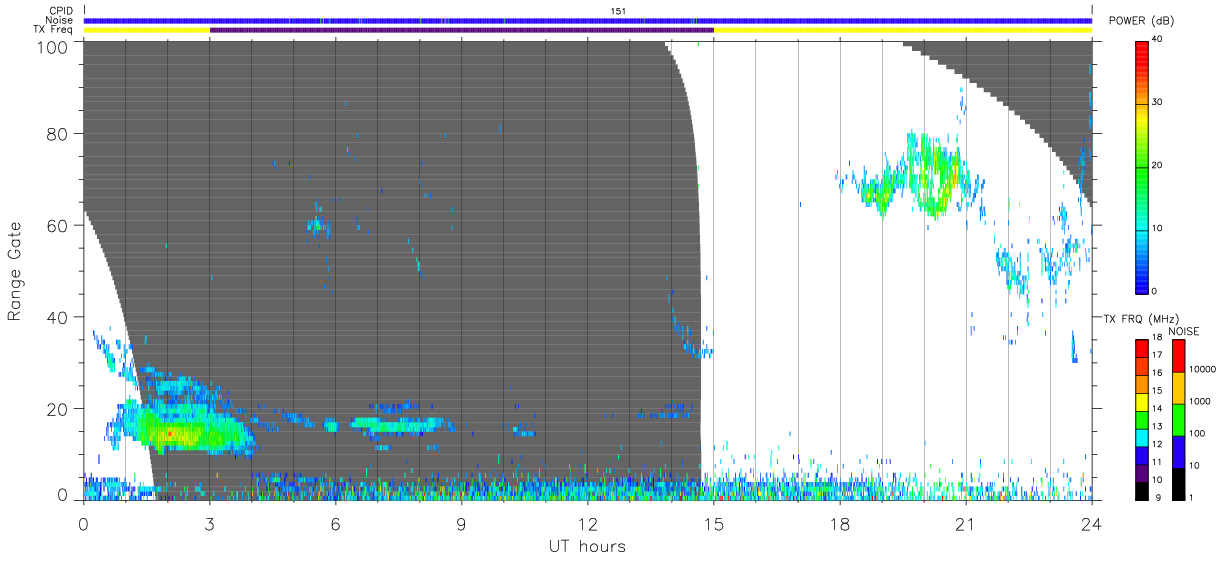1228x567 pixels.
Task: Click the 'UT hours' axis title
Action: (587, 546)
